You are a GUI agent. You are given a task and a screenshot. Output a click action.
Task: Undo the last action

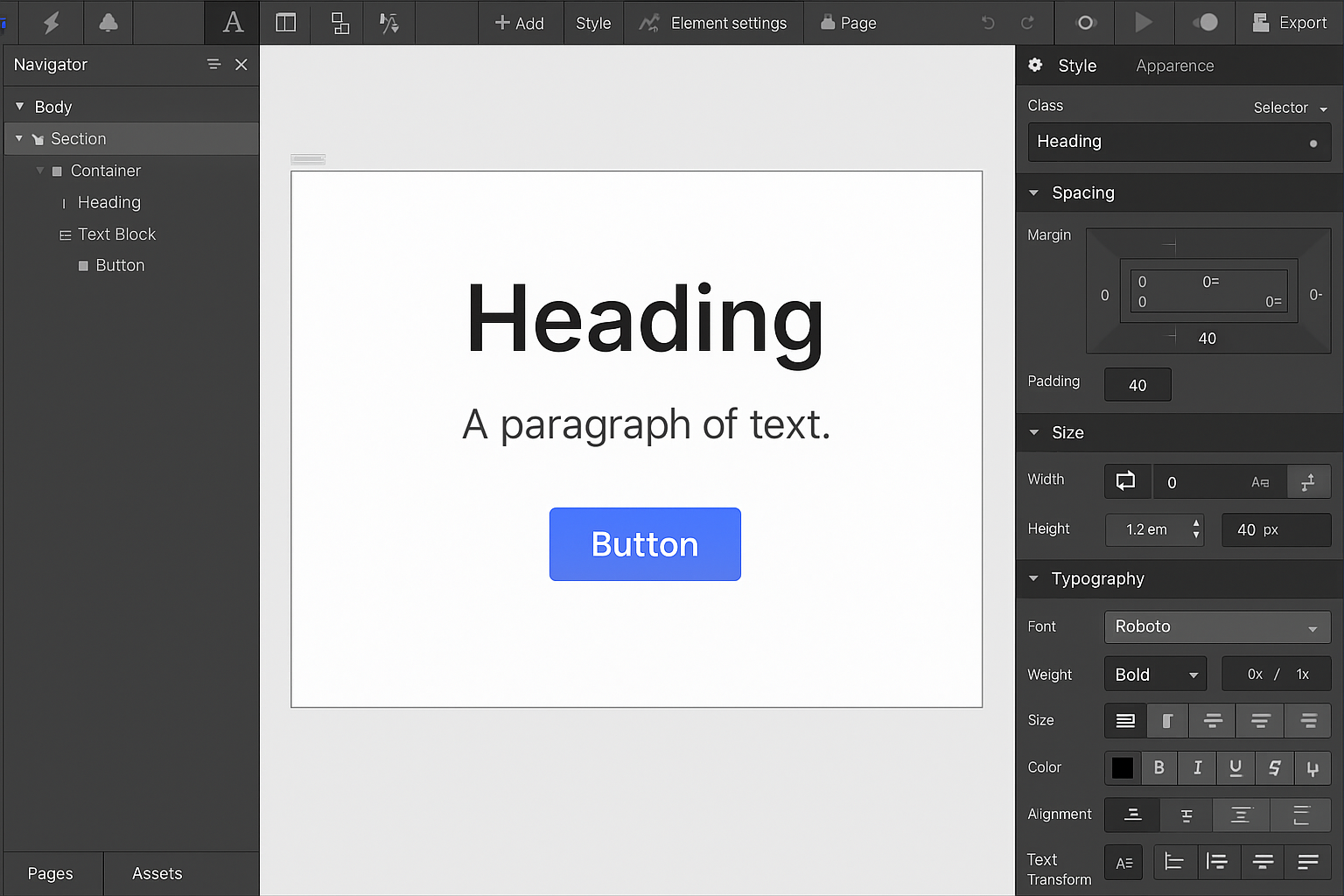(988, 23)
